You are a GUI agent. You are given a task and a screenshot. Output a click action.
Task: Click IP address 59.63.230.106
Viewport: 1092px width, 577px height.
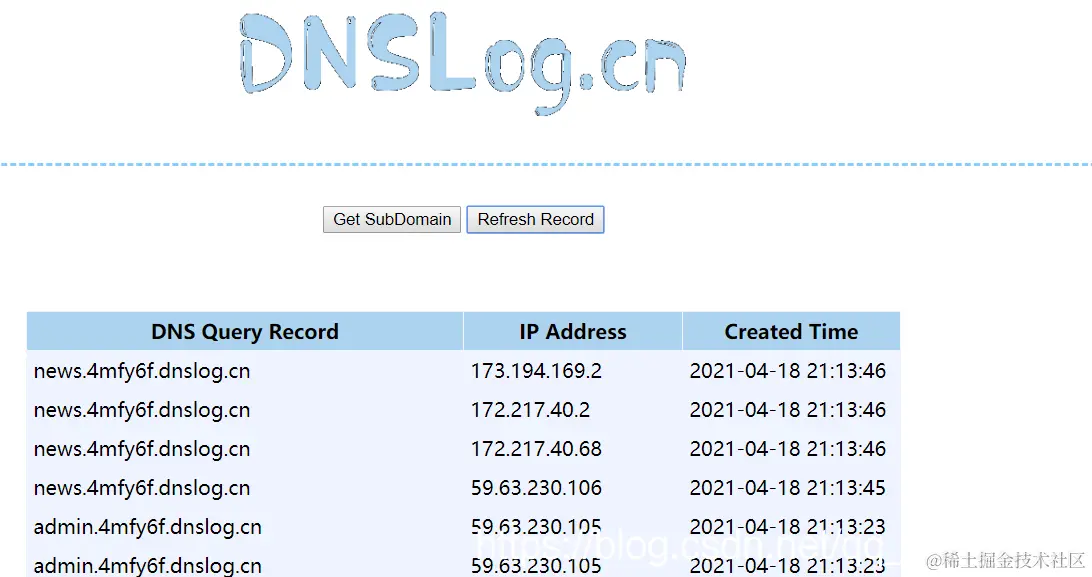pyautogui.click(x=536, y=488)
